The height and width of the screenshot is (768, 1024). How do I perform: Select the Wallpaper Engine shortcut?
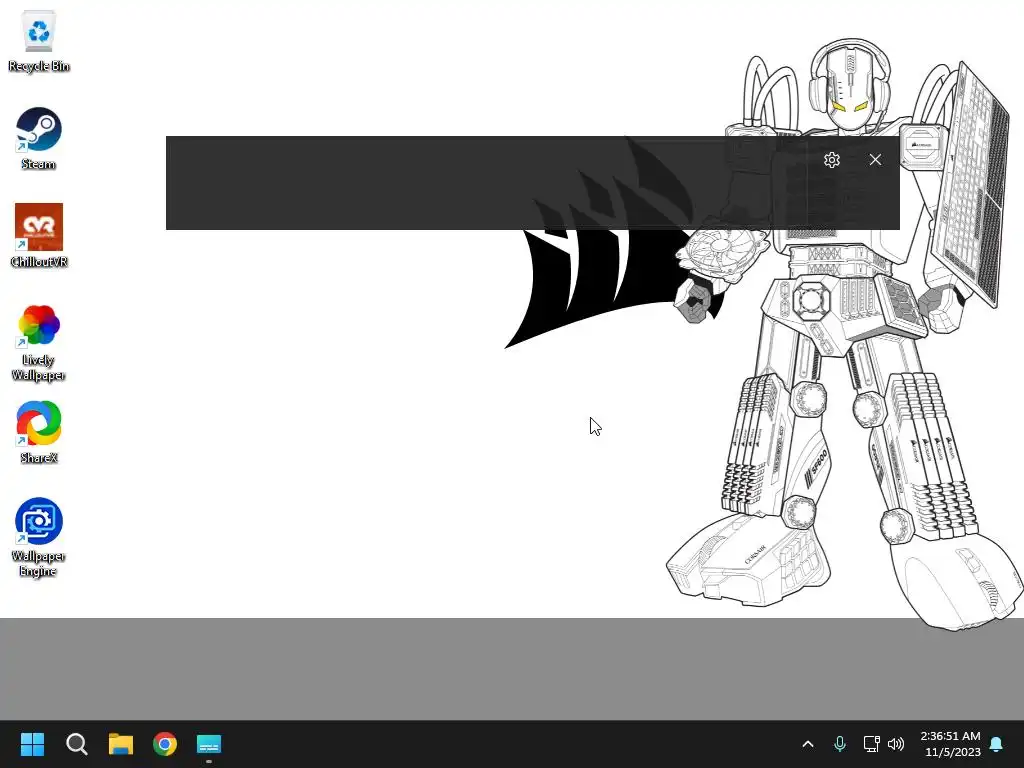pos(39,537)
